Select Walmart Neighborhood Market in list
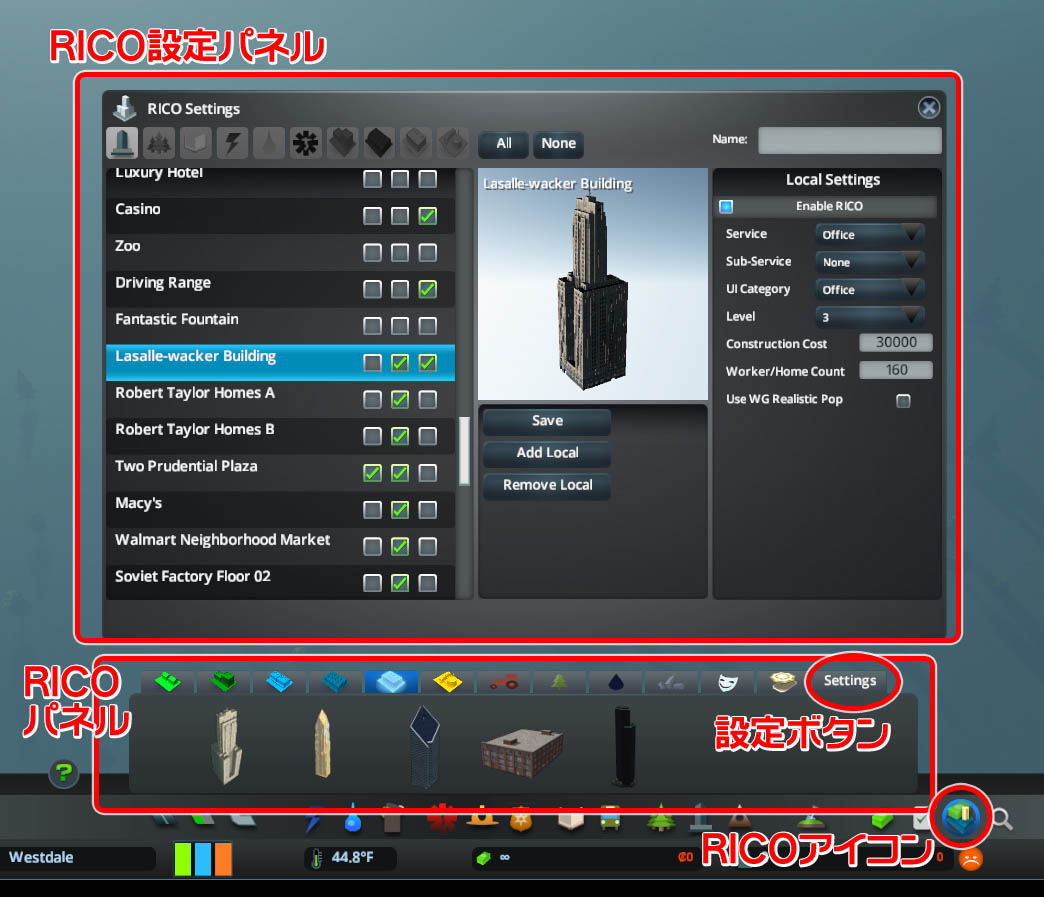This screenshot has height=897, width=1044. tap(280, 546)
